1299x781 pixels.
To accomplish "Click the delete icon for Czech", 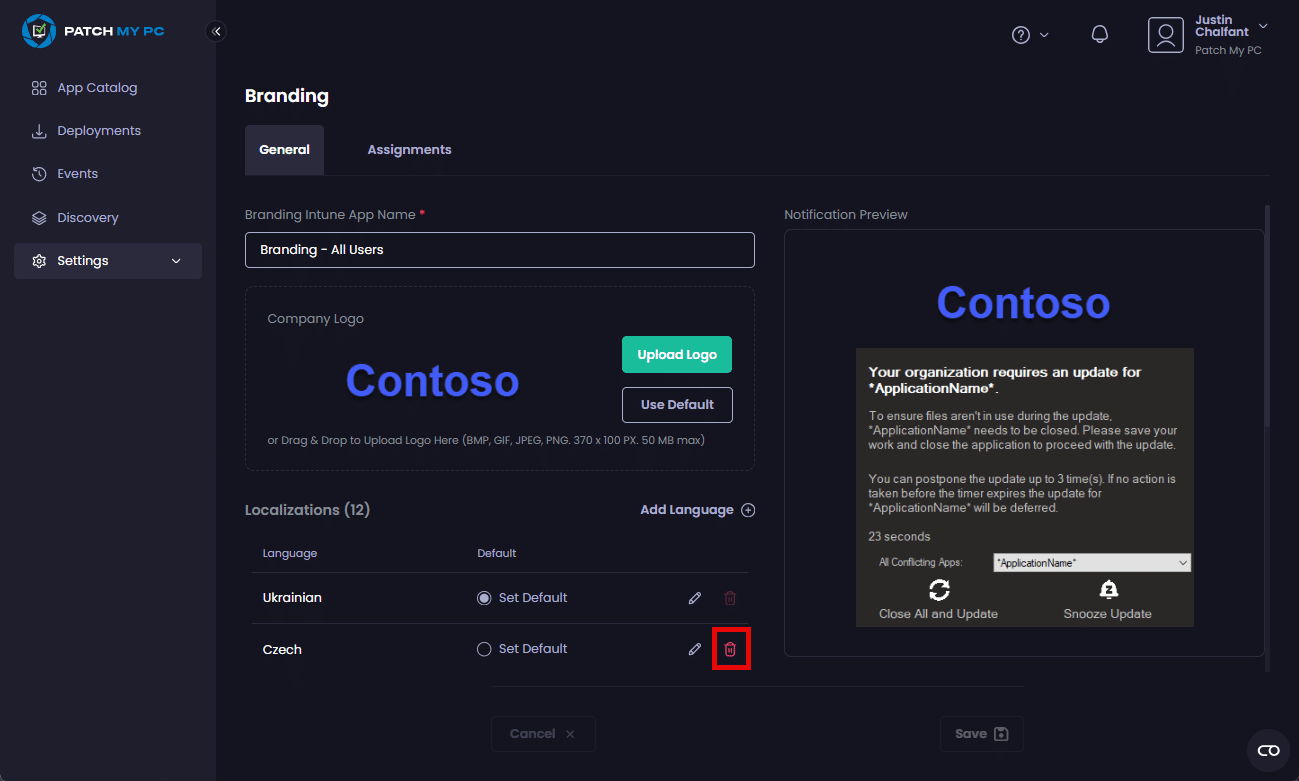I will pos(730,649).
